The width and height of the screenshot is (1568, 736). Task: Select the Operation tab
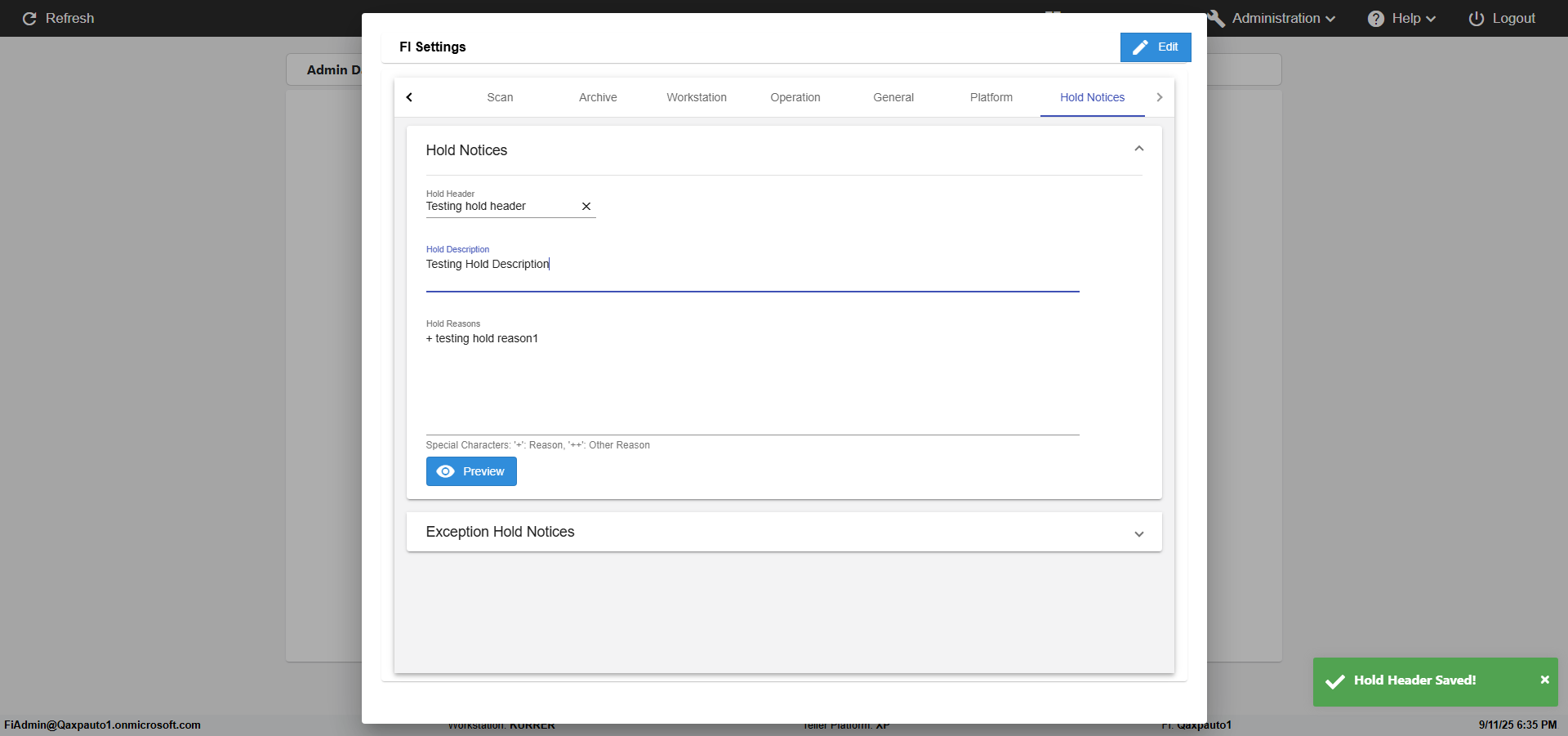pyautogui.click(x=795, y=97)
